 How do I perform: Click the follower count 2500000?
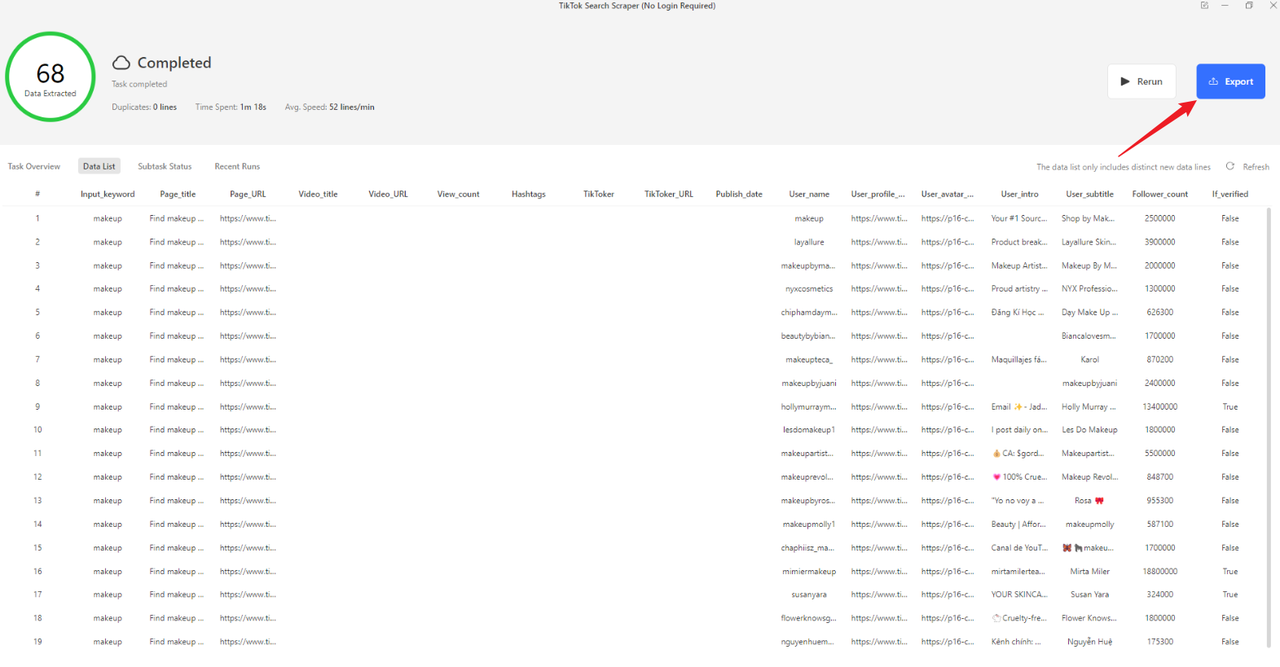pos(1160,218)
